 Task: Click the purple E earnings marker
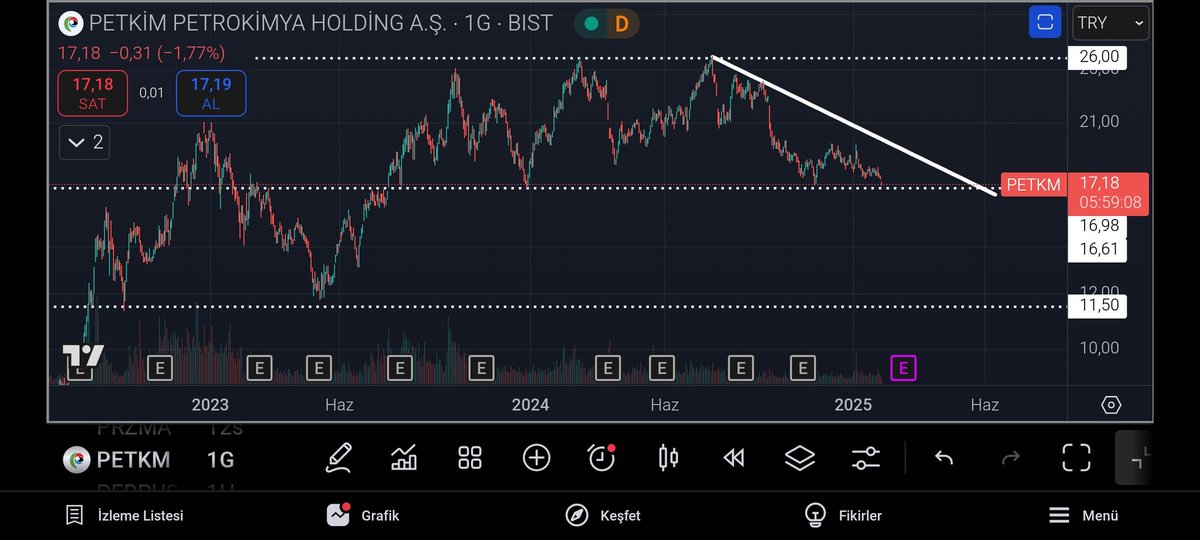(x=904, y=368)
